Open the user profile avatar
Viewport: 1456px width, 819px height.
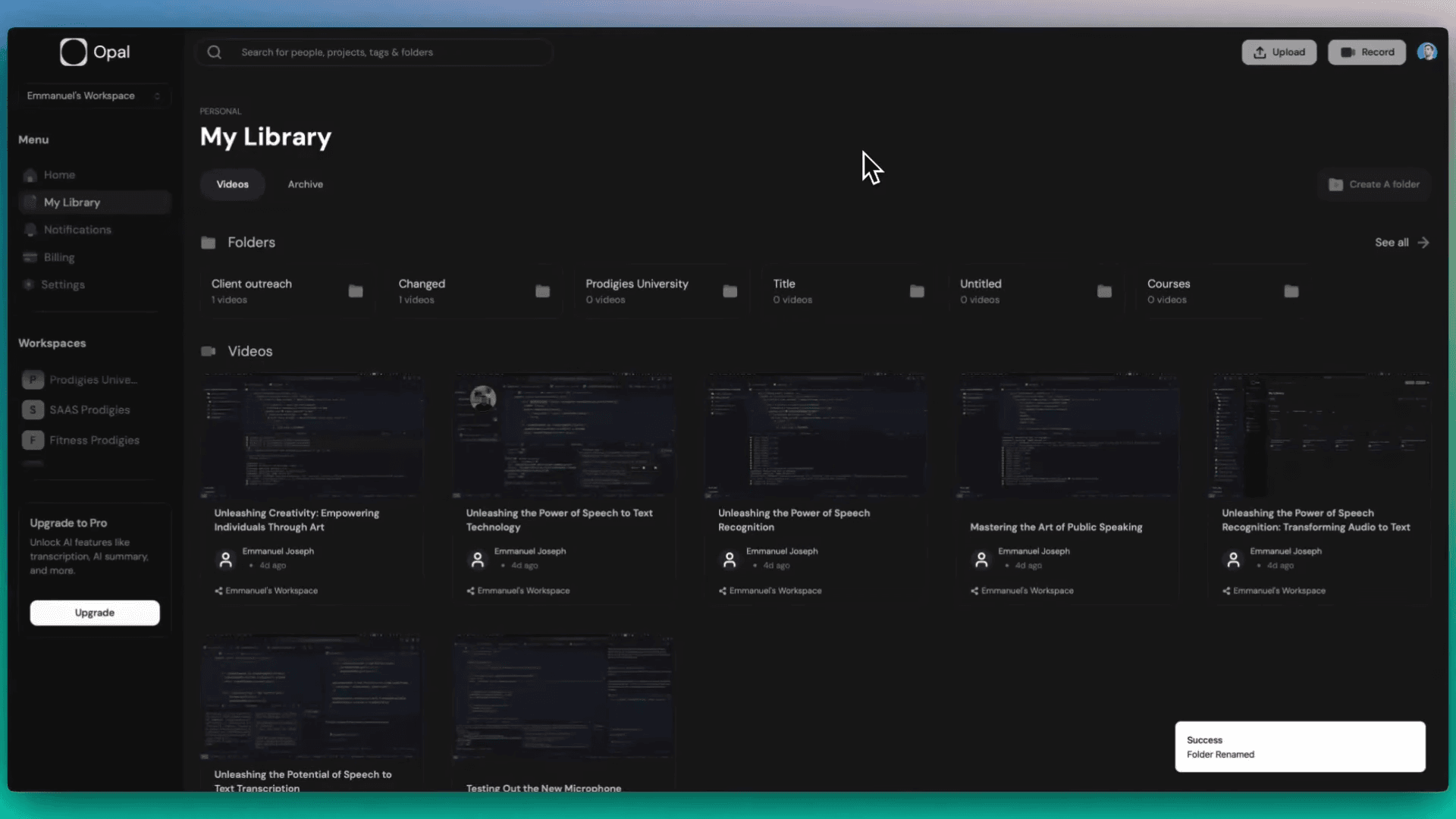pos(1426,52)
